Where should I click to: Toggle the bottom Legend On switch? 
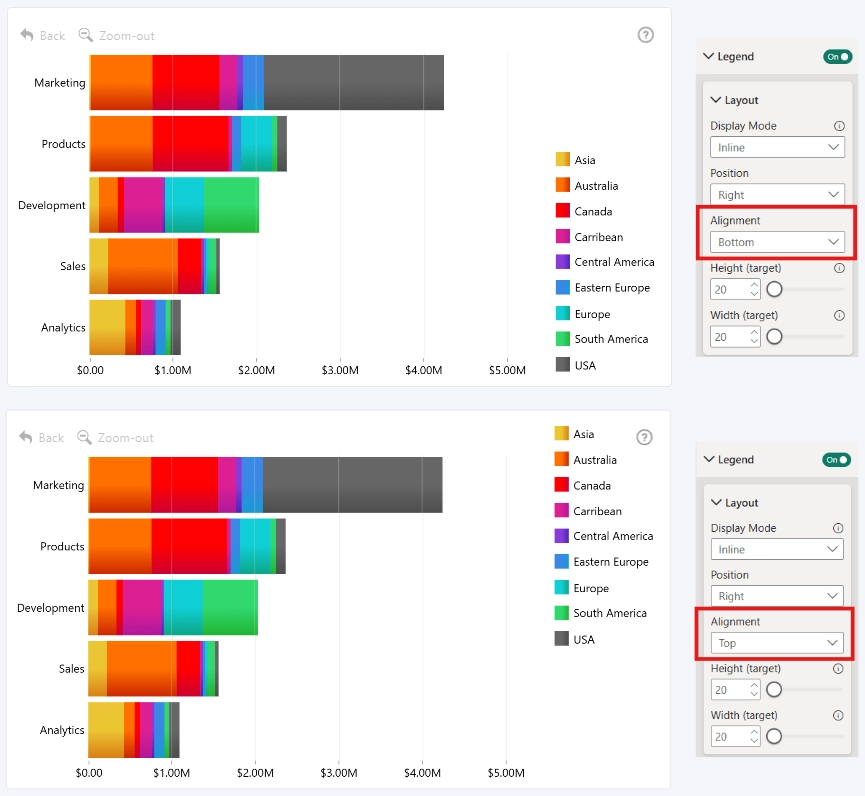tap(836, 460)
